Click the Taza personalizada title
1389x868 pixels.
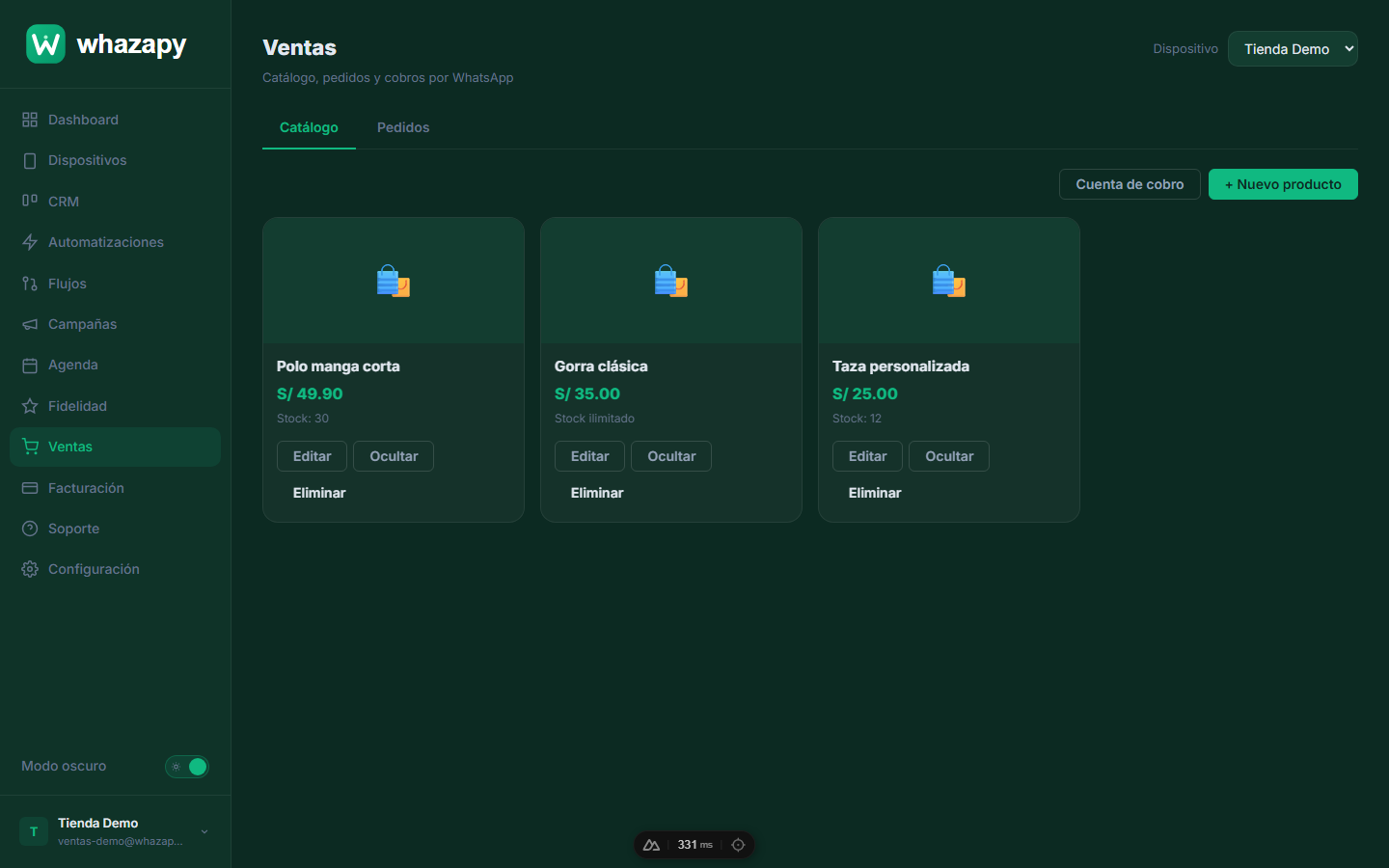tap(901, 366)
